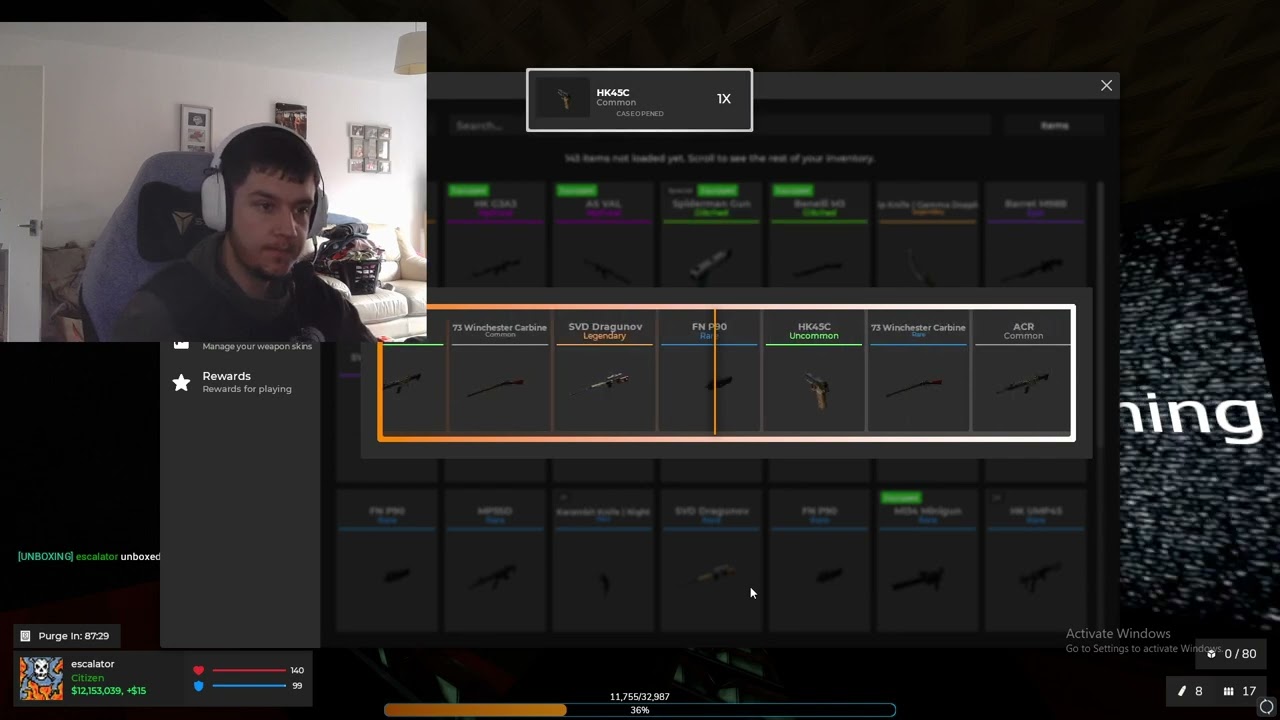Click the 11,755/32,987 XP text
Image resolution: width=1280 pixels, height=720 pixels.
pyautogui.click(x=640, y=697)
